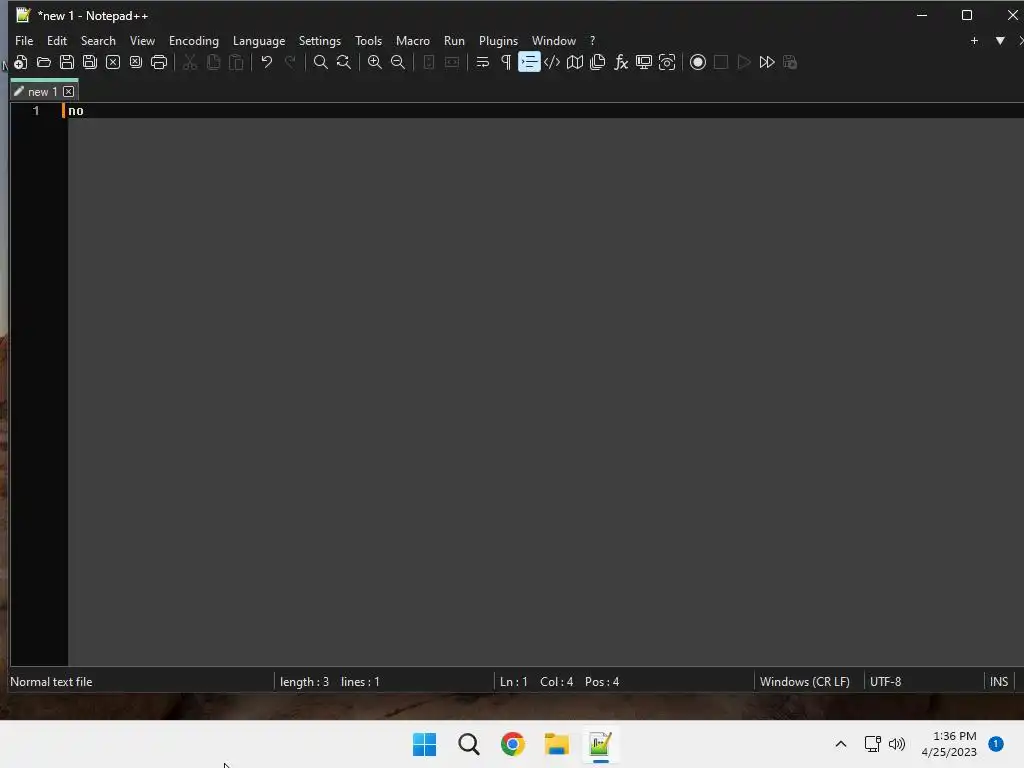Close current document toolbar icon

(113, 63)
